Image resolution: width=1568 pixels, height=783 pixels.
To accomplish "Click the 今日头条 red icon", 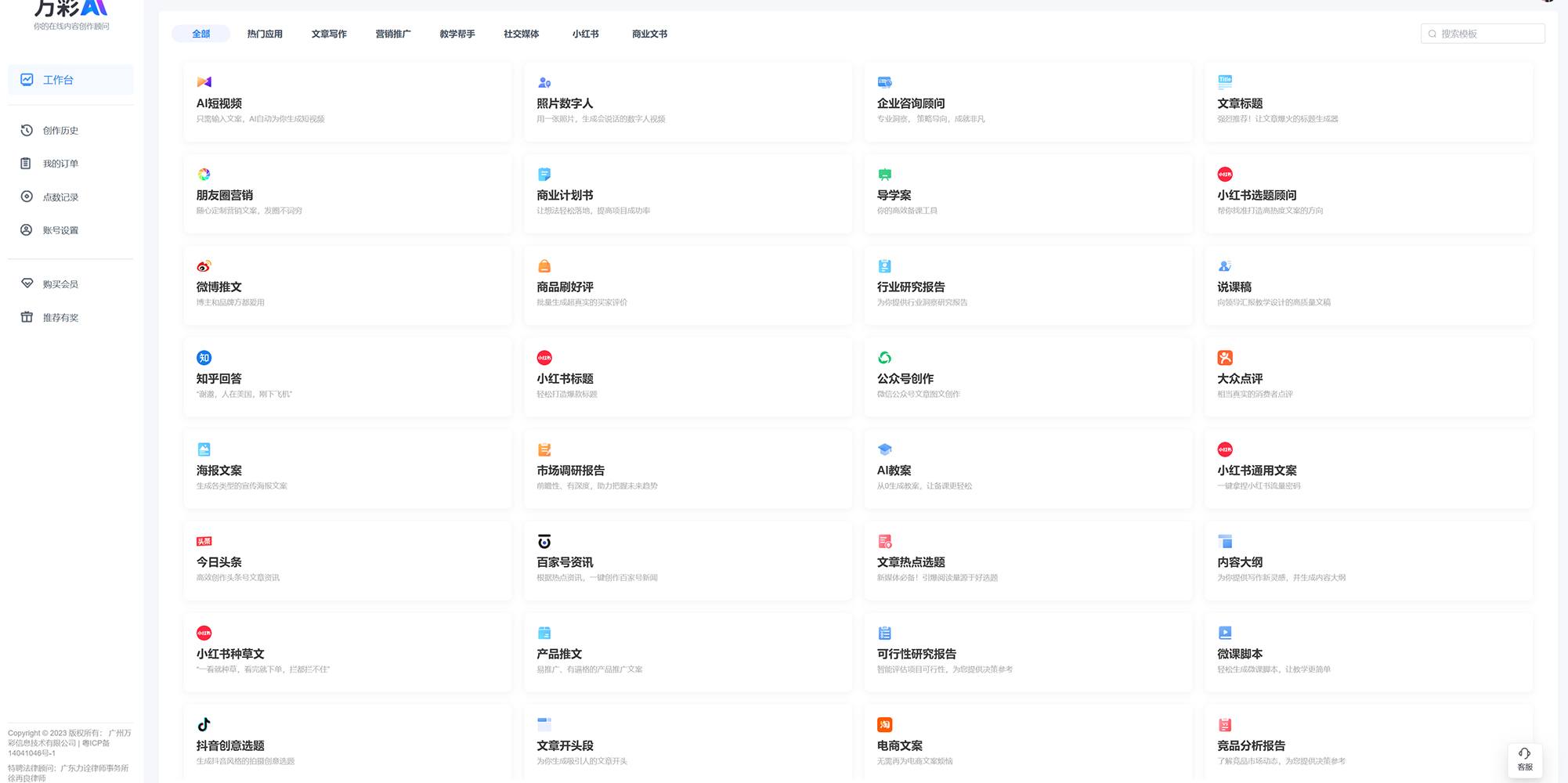I will tap(204, 541).
